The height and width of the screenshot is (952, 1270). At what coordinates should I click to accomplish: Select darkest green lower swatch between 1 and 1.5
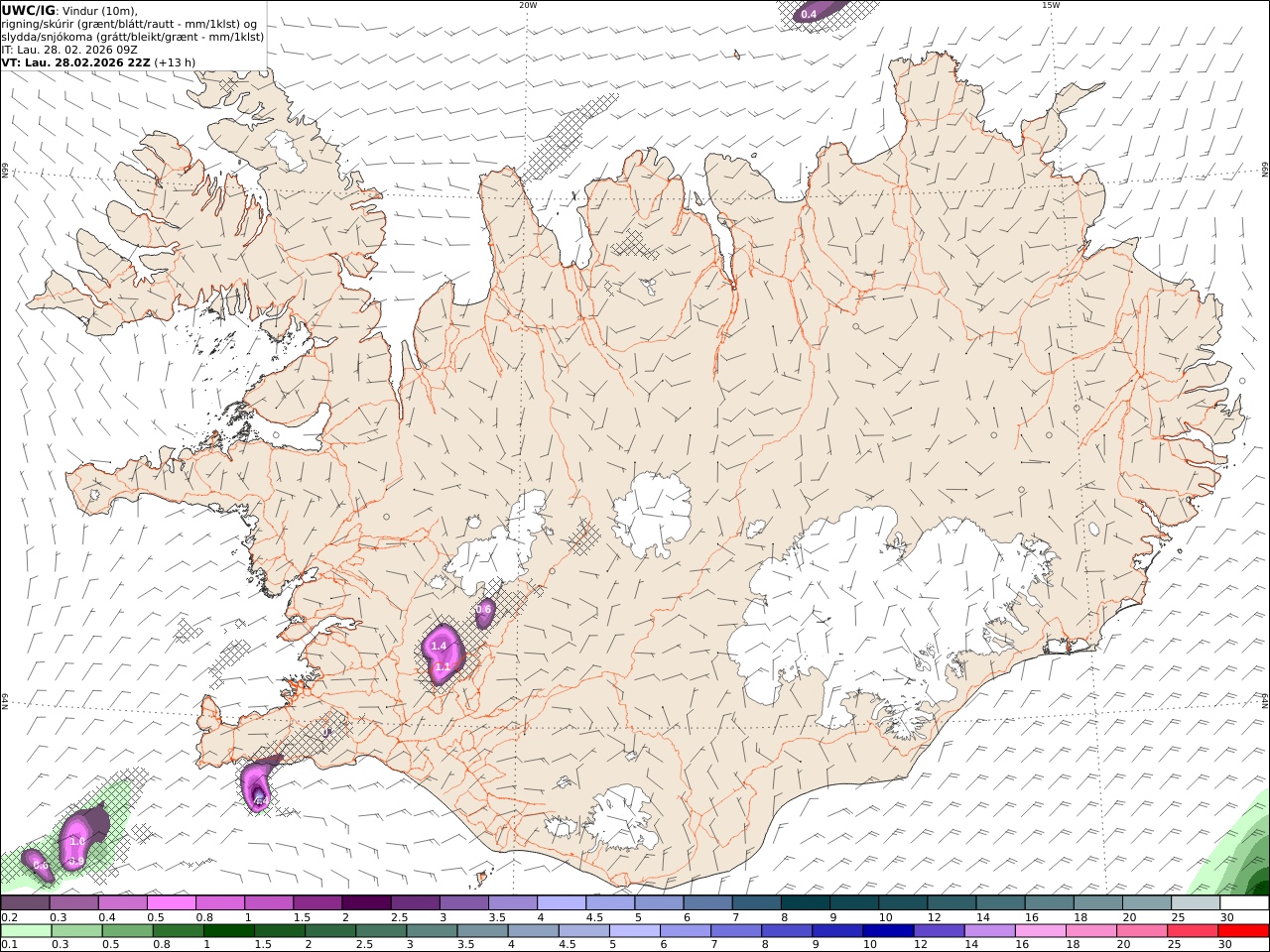click(228, 931)
